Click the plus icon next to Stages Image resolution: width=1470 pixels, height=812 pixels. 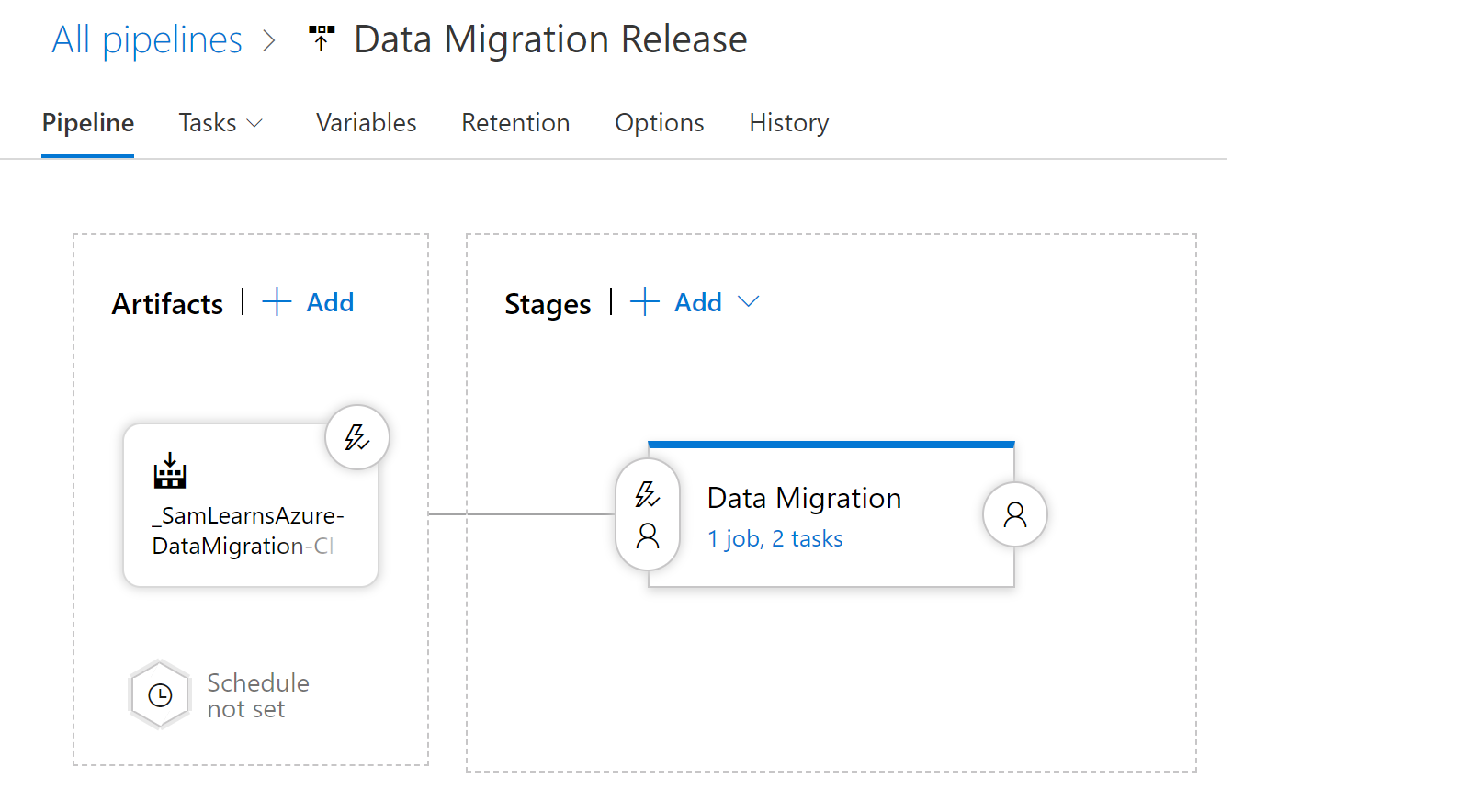tap(645, 302)
